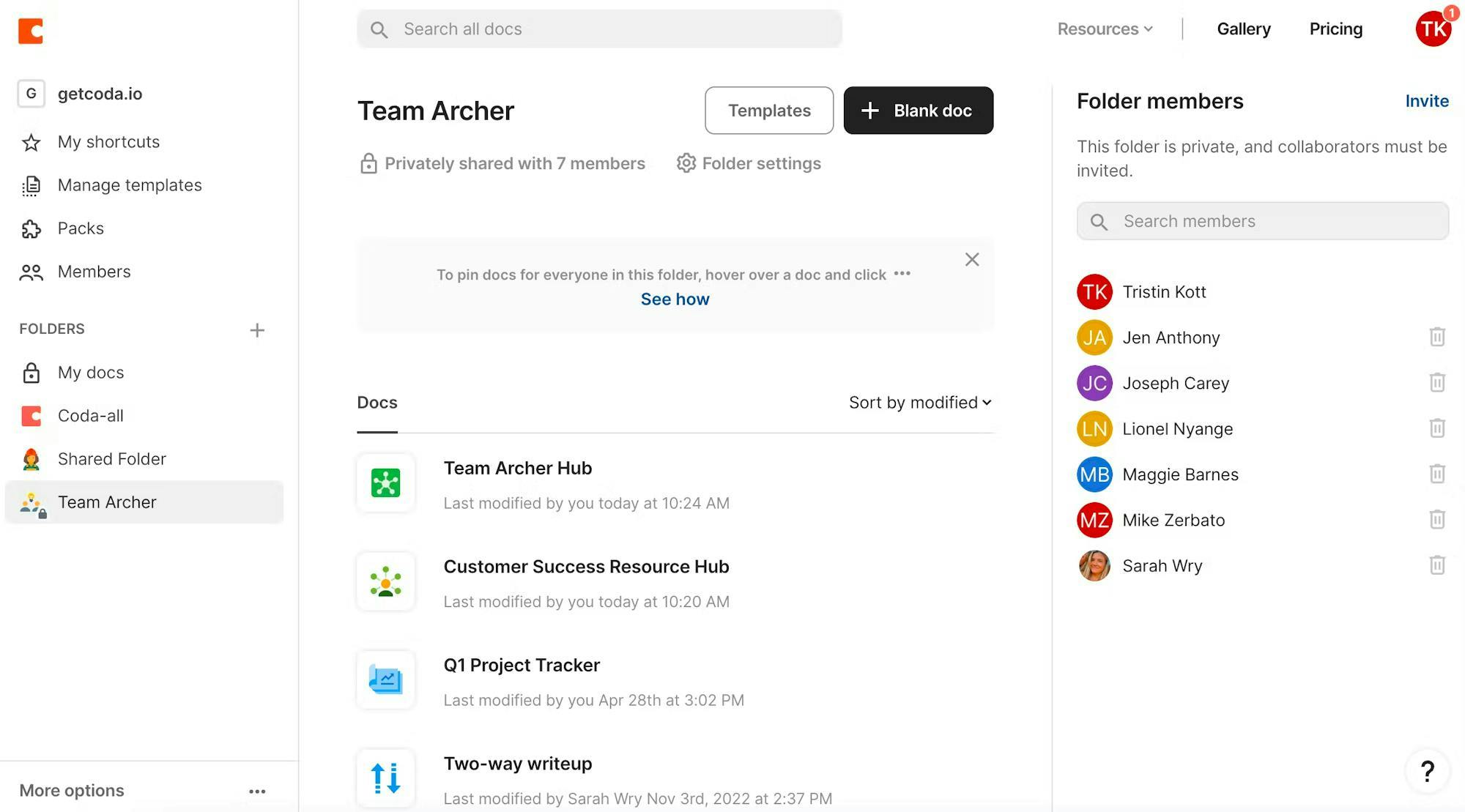Open My shortcuts star icon

pyautogui.click(x=31, y=142)
